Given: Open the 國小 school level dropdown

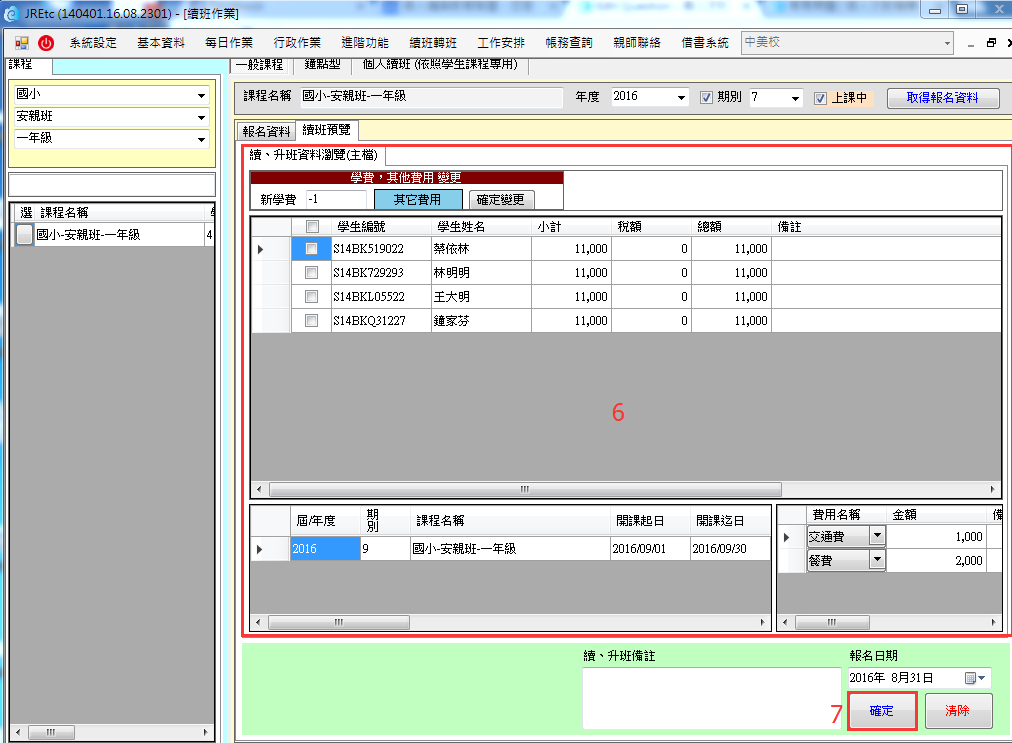Looking at the screenshot, I should pos(201,95).
